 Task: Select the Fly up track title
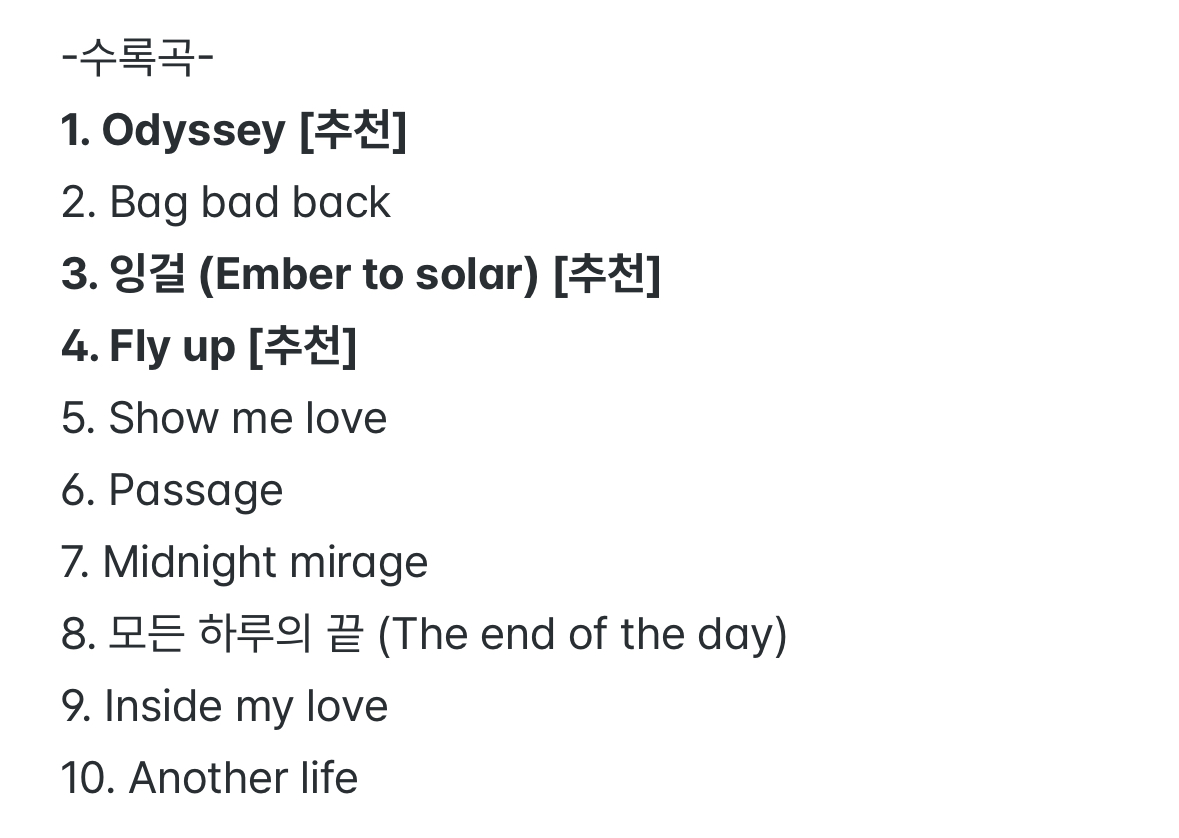pos(172,347)
